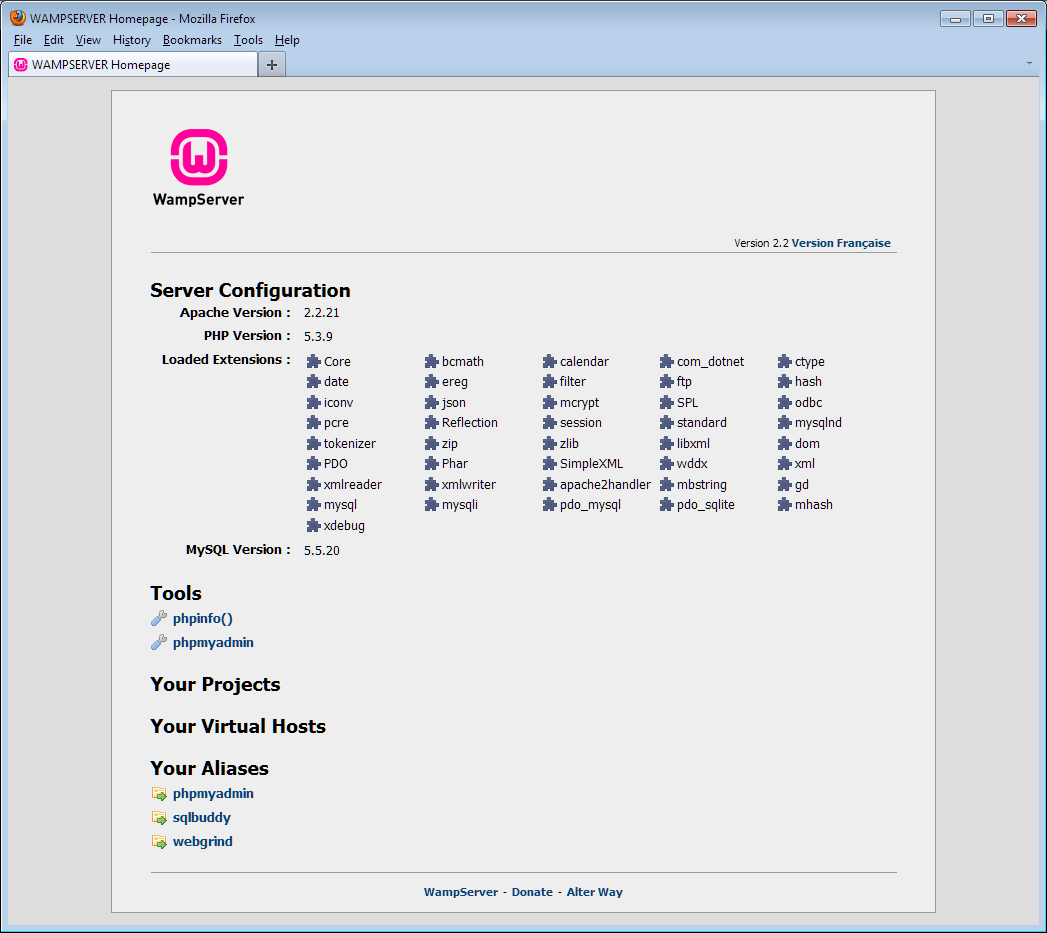Click the Server Configuration heading
The height and width of the screenshot is (933, 1047).
250,291
